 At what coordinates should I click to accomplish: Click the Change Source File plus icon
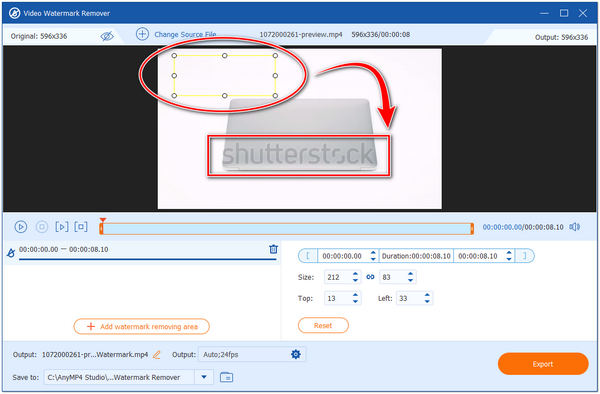pyautogui.click(x=142, y=34)
